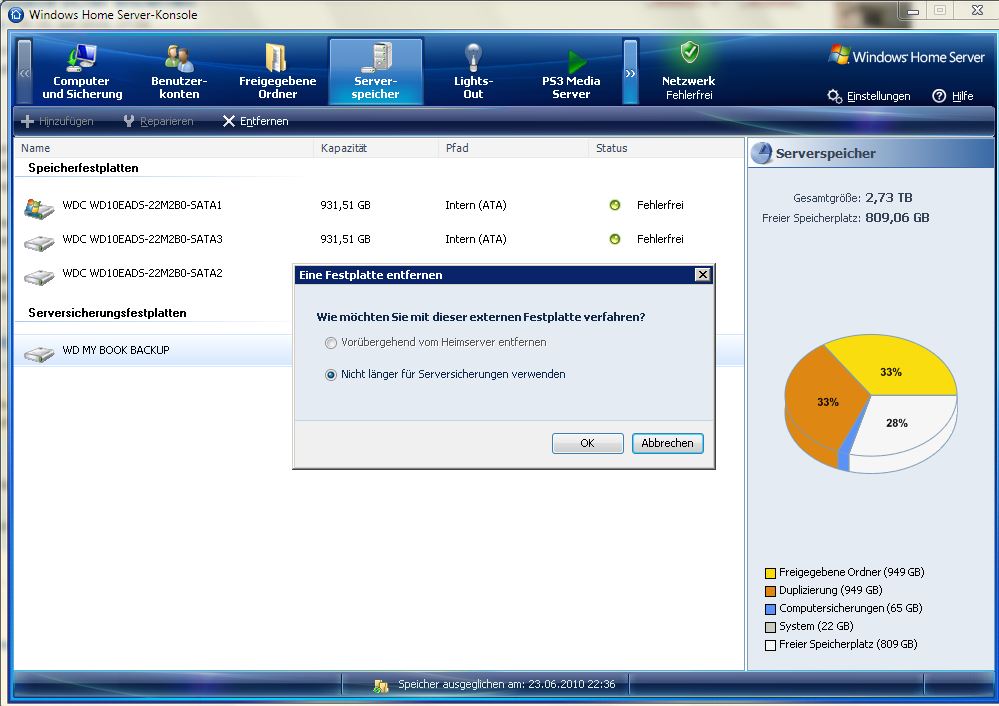Click the yellow 33% pie slice
This screenshot has width=999, height=706.
(891, 368)
